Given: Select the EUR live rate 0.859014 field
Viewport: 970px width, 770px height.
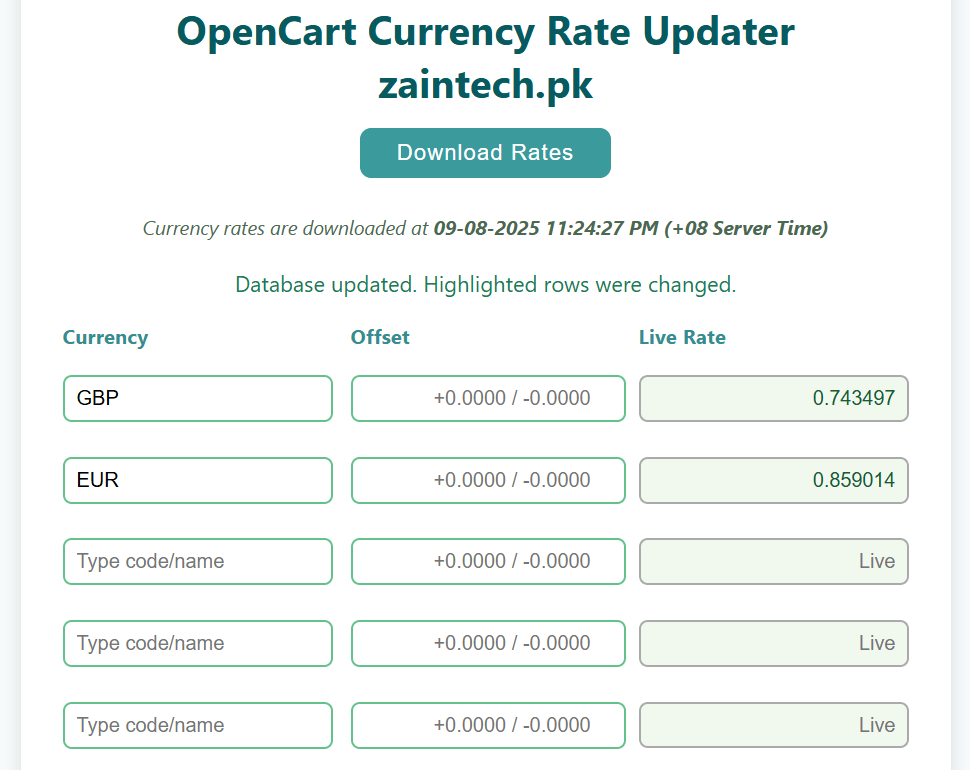Looking at the screenshot, I should 773,480.
